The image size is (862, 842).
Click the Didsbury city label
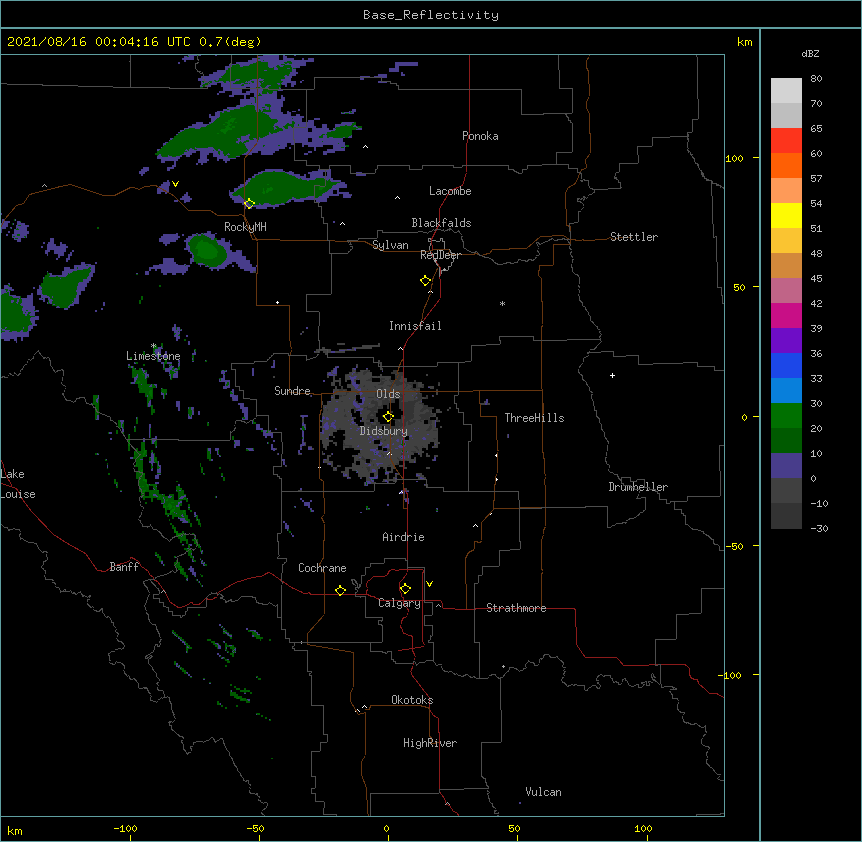point(384,431)
